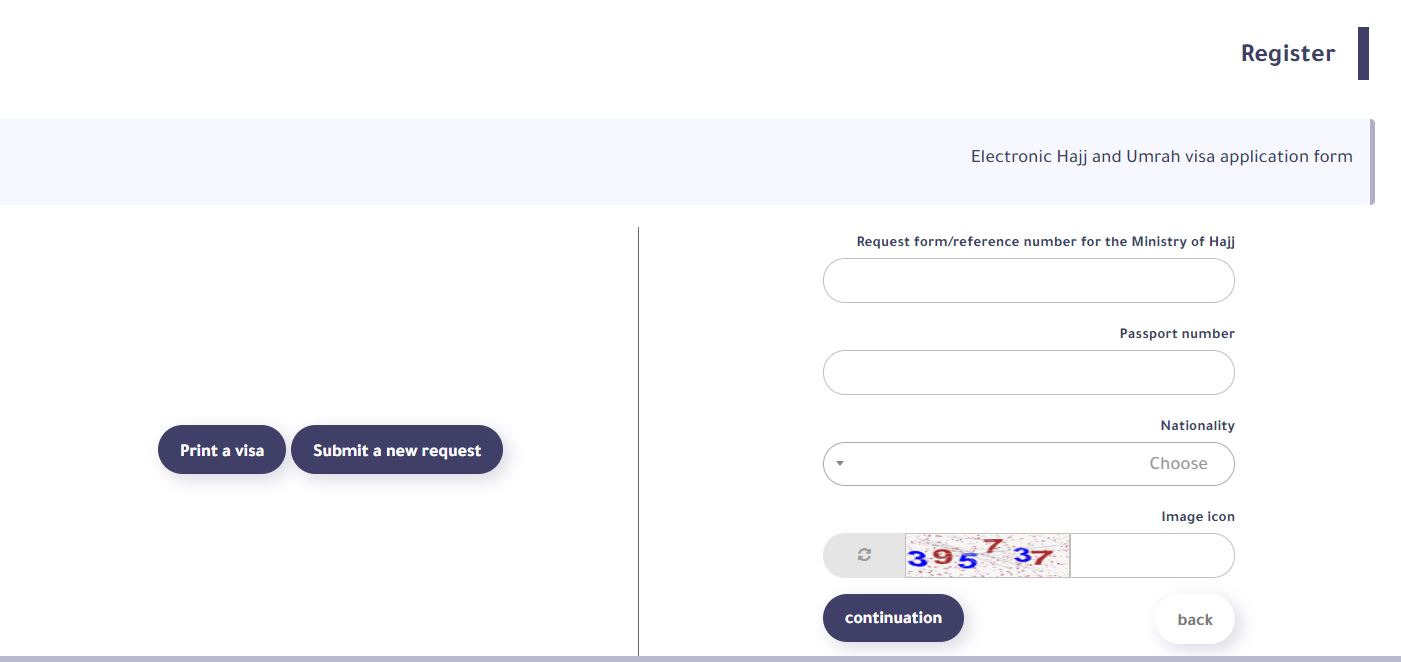Focus the Passport number input field
Image resolution: width=1401 pixels, height=662 pixels.
click(x=1028, y=373)
